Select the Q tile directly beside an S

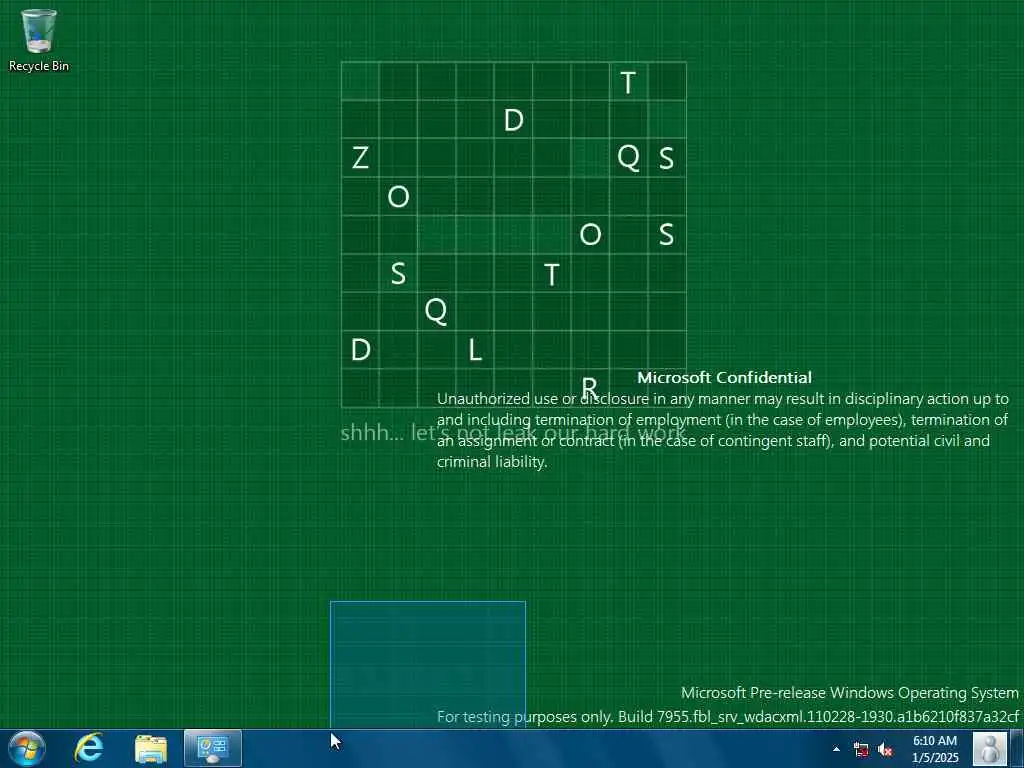click(628, 158)
